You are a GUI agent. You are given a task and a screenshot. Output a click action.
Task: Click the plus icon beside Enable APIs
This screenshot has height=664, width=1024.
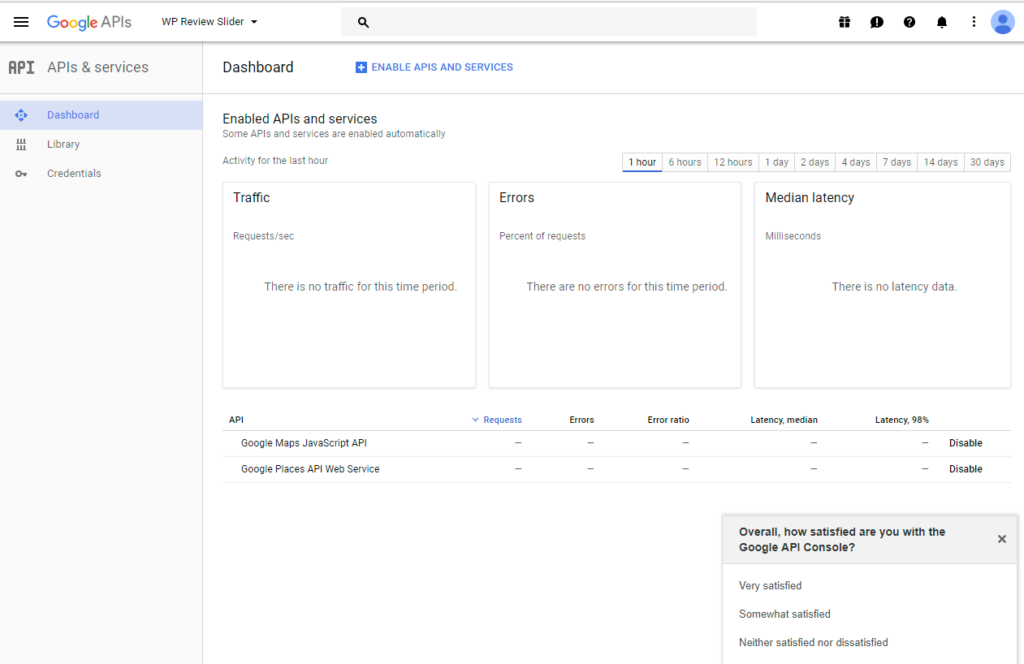(360, 67)
